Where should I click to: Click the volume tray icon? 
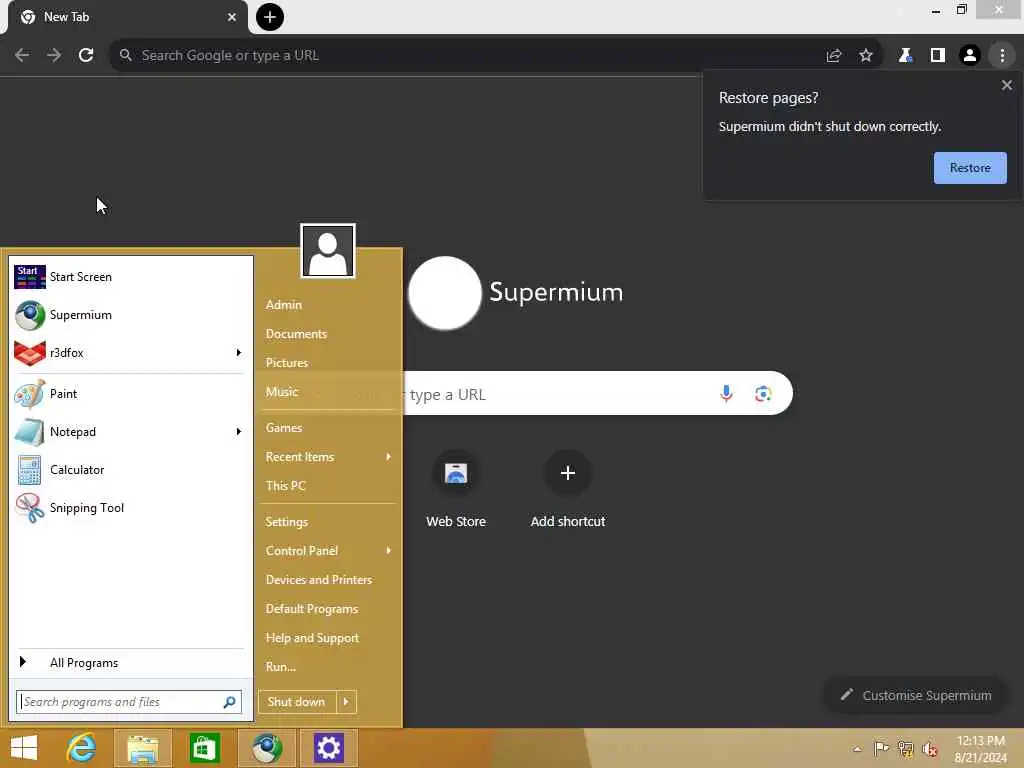pyautogui.click(x=930, y=748)
